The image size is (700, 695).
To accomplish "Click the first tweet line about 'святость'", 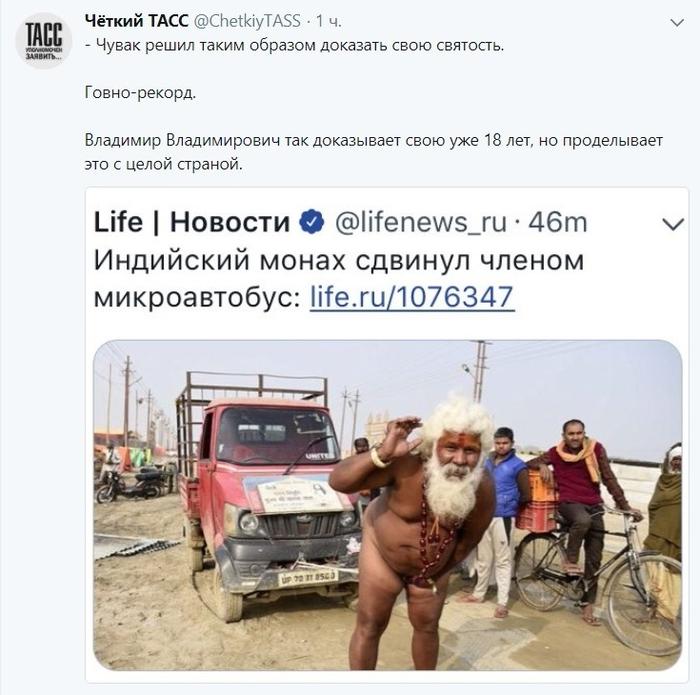I will click(294, 46).
